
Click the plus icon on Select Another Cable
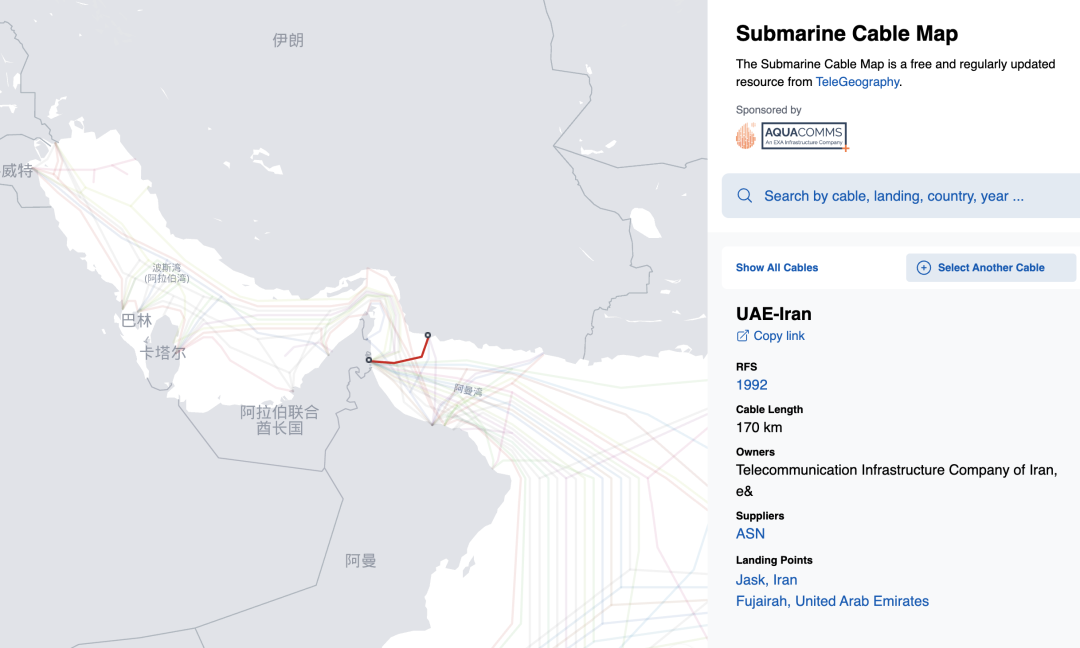click(x=922, y=267)
